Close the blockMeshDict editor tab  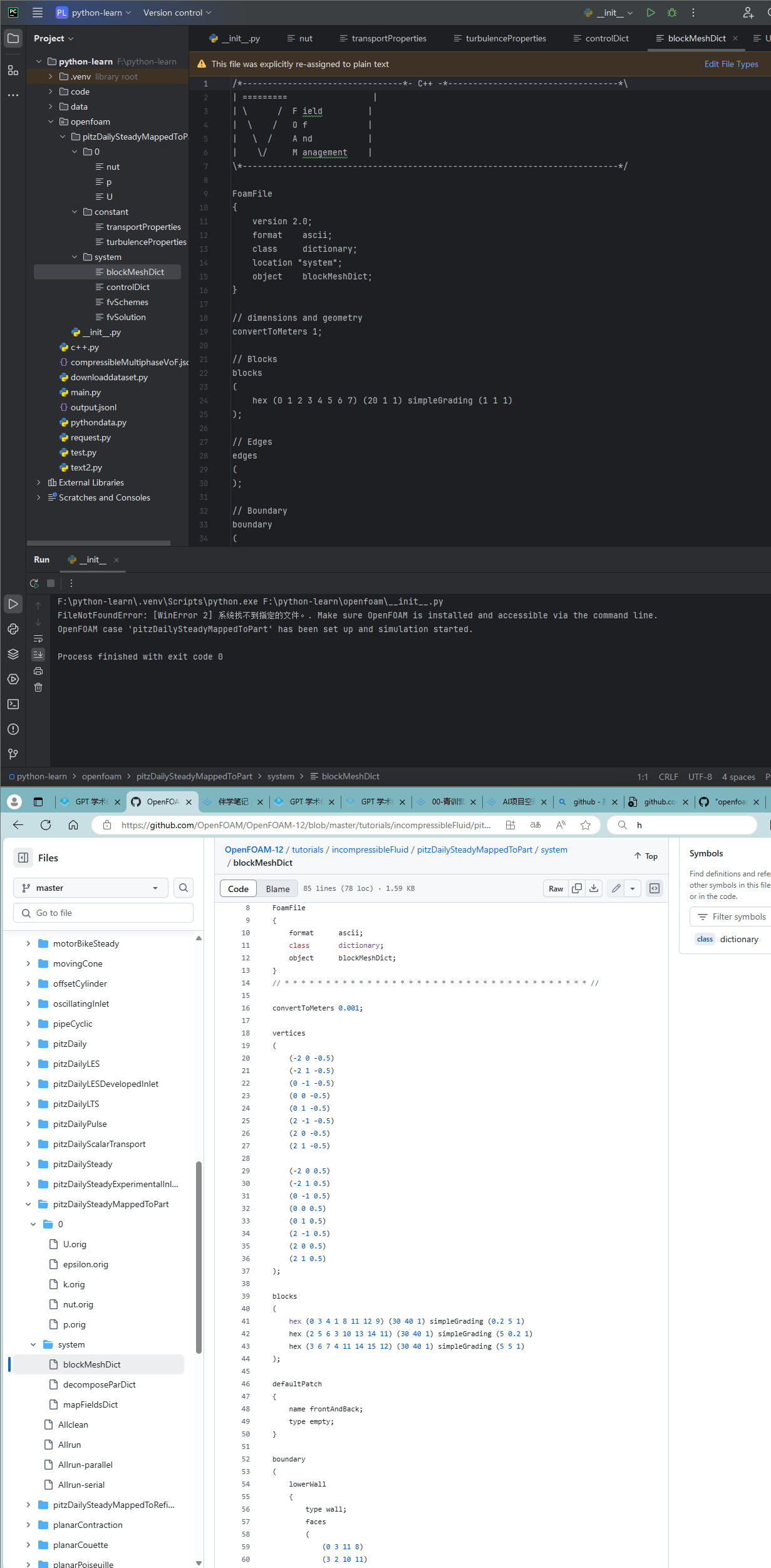tap(735, 38)
